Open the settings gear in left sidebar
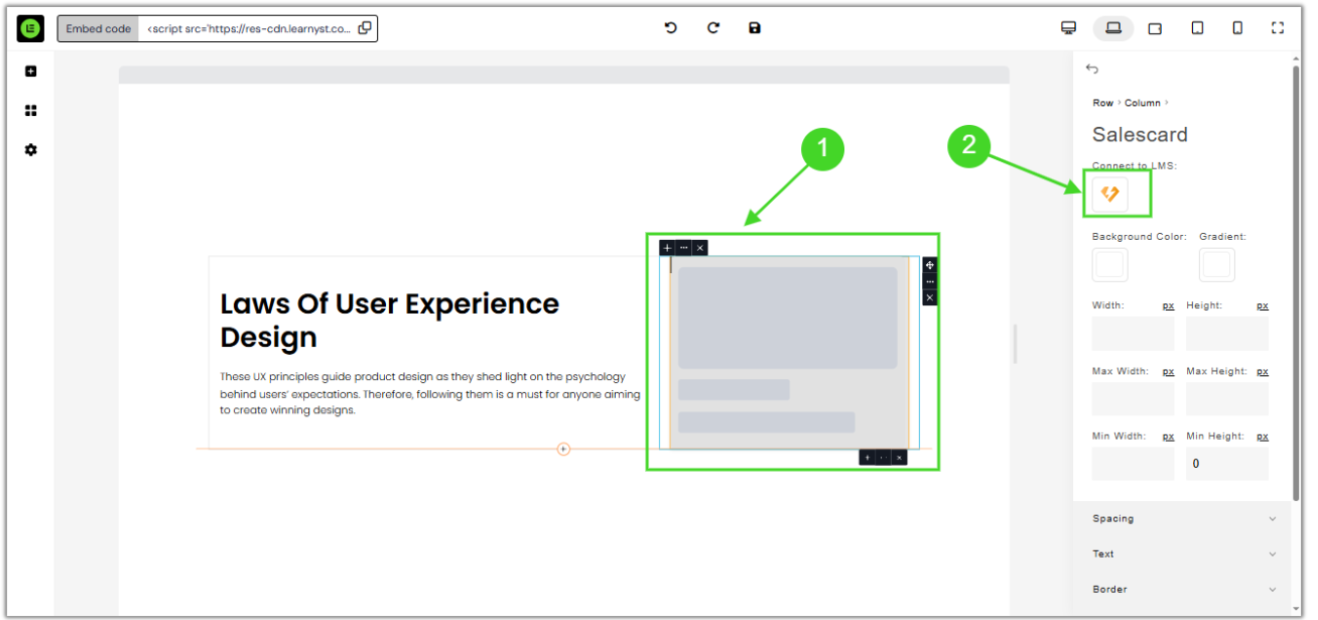 31,150
